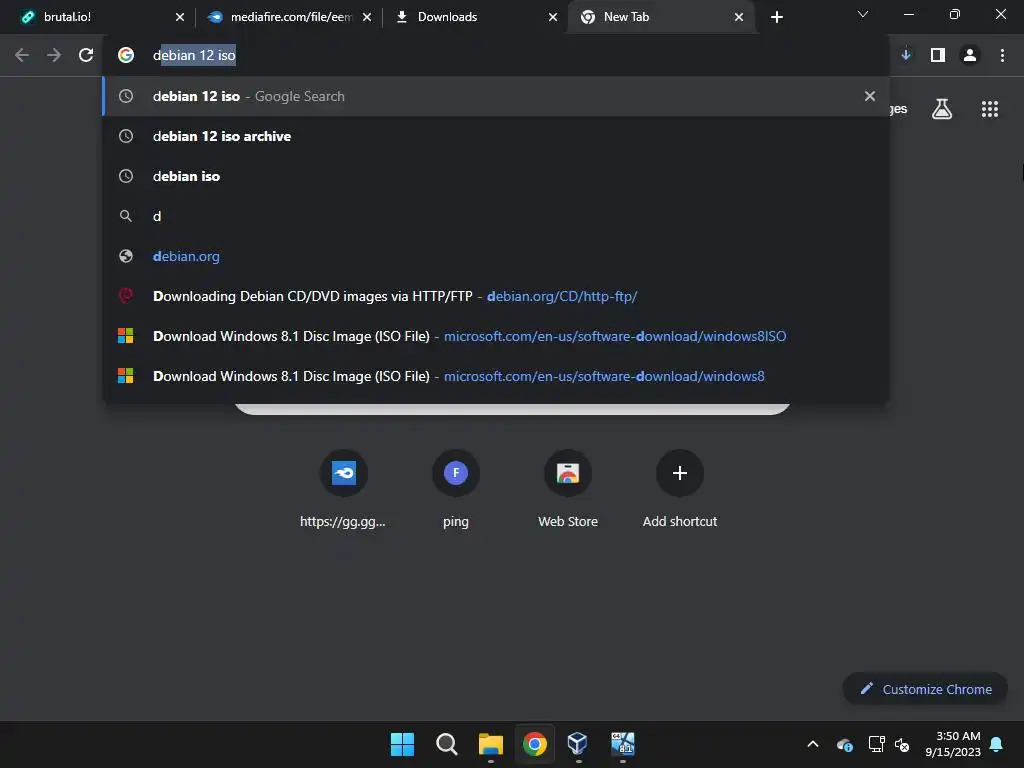Click the forward navigation arrow
The height and width of the screenshot is (768, 1024).
pos(54,56)
